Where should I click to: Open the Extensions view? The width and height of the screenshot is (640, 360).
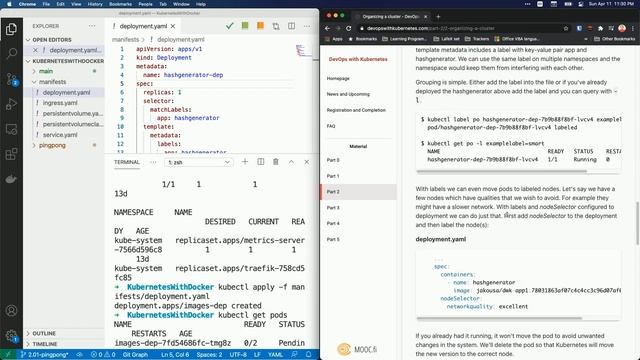point(11,154)
